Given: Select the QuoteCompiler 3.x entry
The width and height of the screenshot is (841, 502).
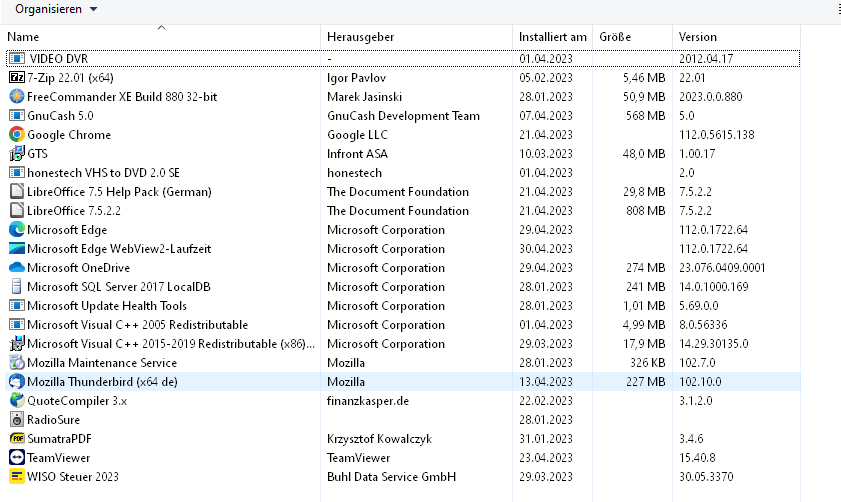Looking at the screenshot, I should [x=403, y=401].
